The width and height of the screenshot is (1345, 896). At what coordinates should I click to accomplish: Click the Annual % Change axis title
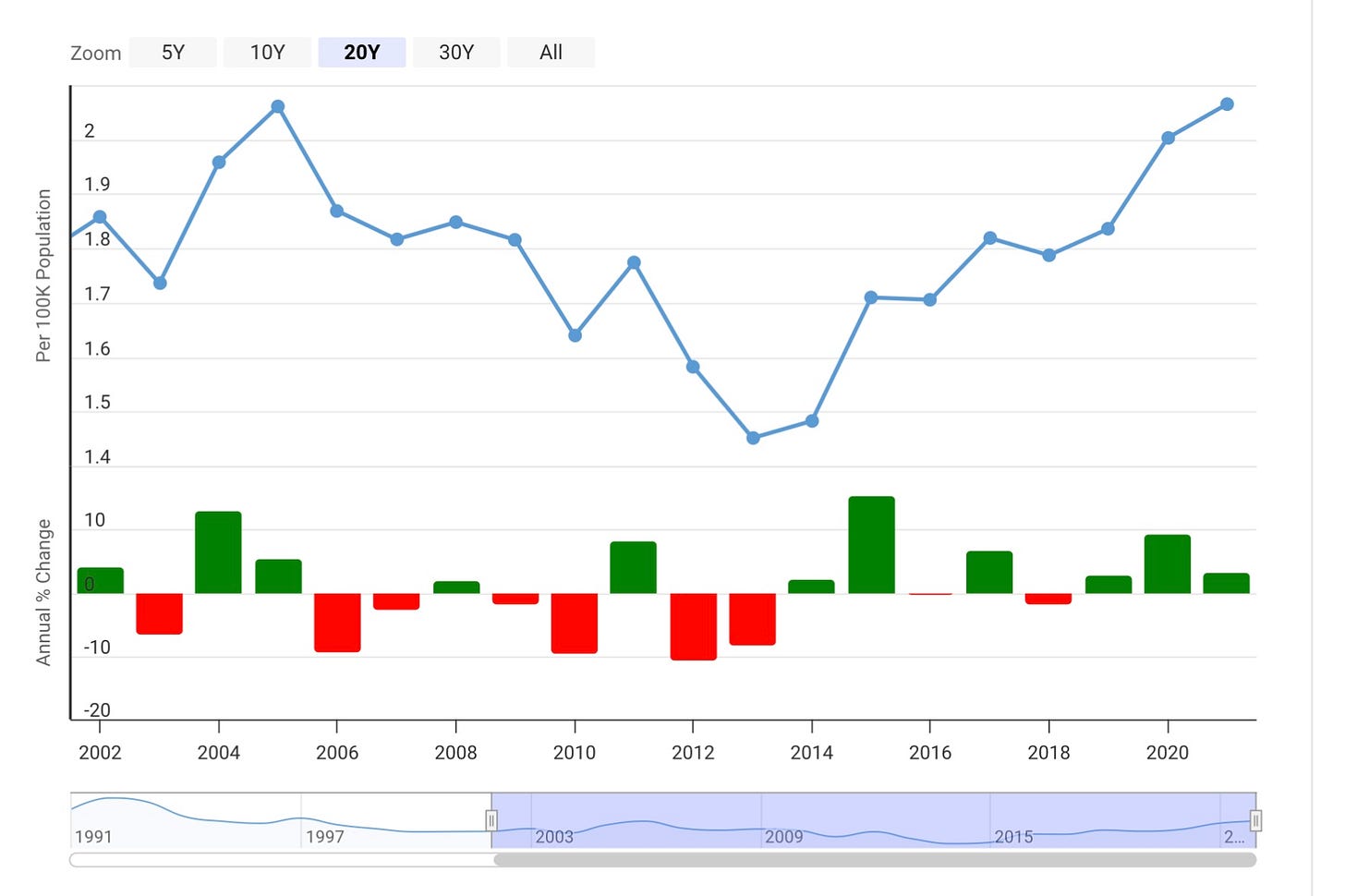coord(43,592)
